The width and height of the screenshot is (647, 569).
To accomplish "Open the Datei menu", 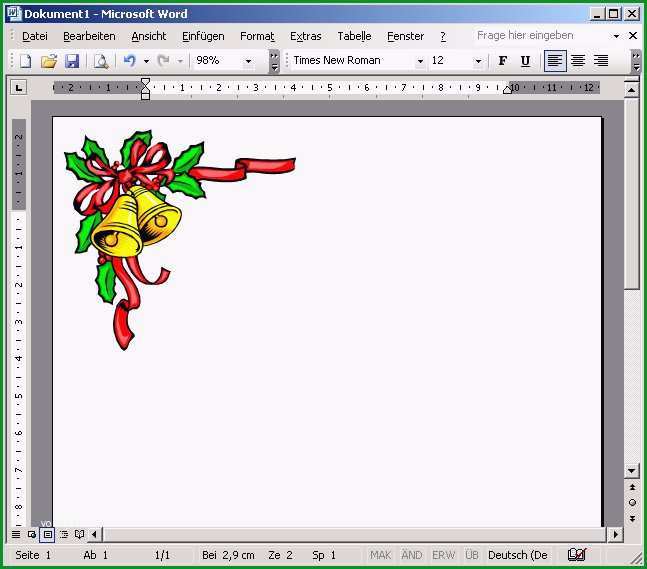I will pos(35,36).
